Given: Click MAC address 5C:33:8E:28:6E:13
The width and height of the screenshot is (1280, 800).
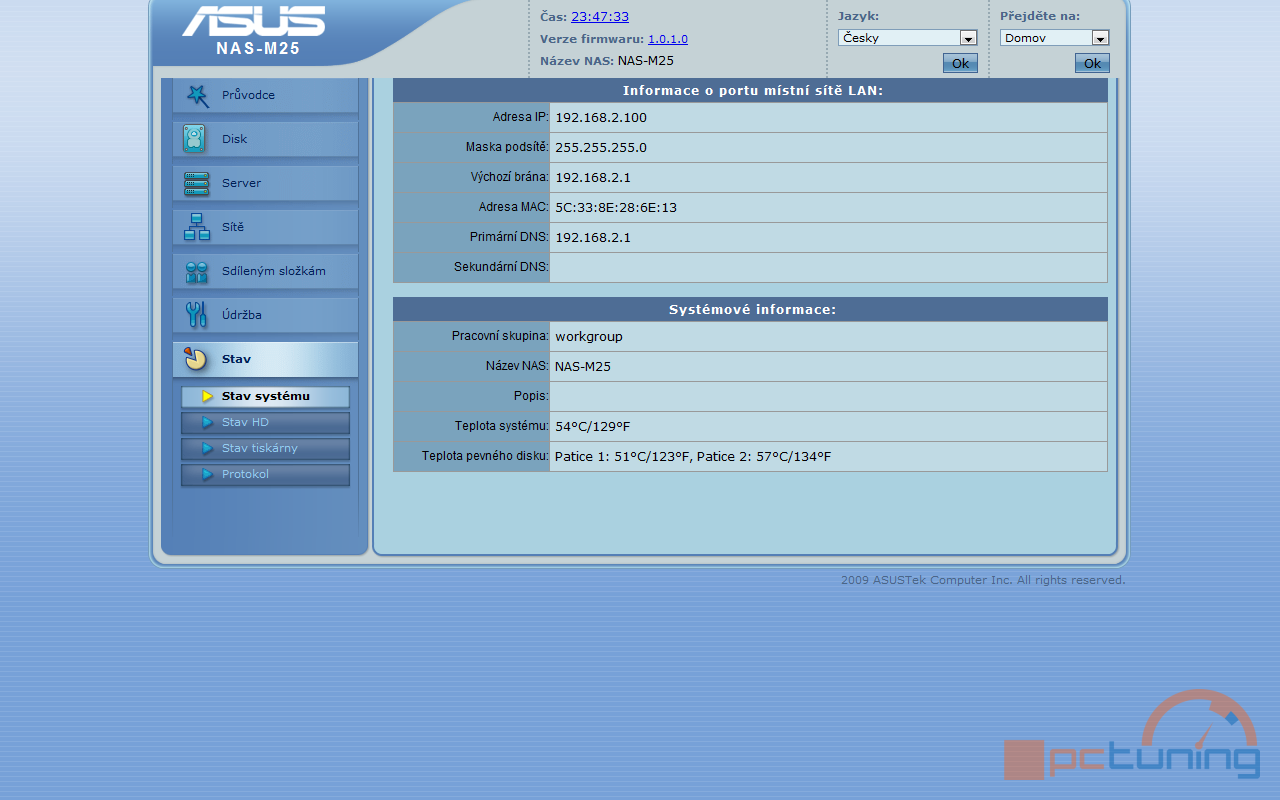Looking at the screenshot, I should coord(616,208).
